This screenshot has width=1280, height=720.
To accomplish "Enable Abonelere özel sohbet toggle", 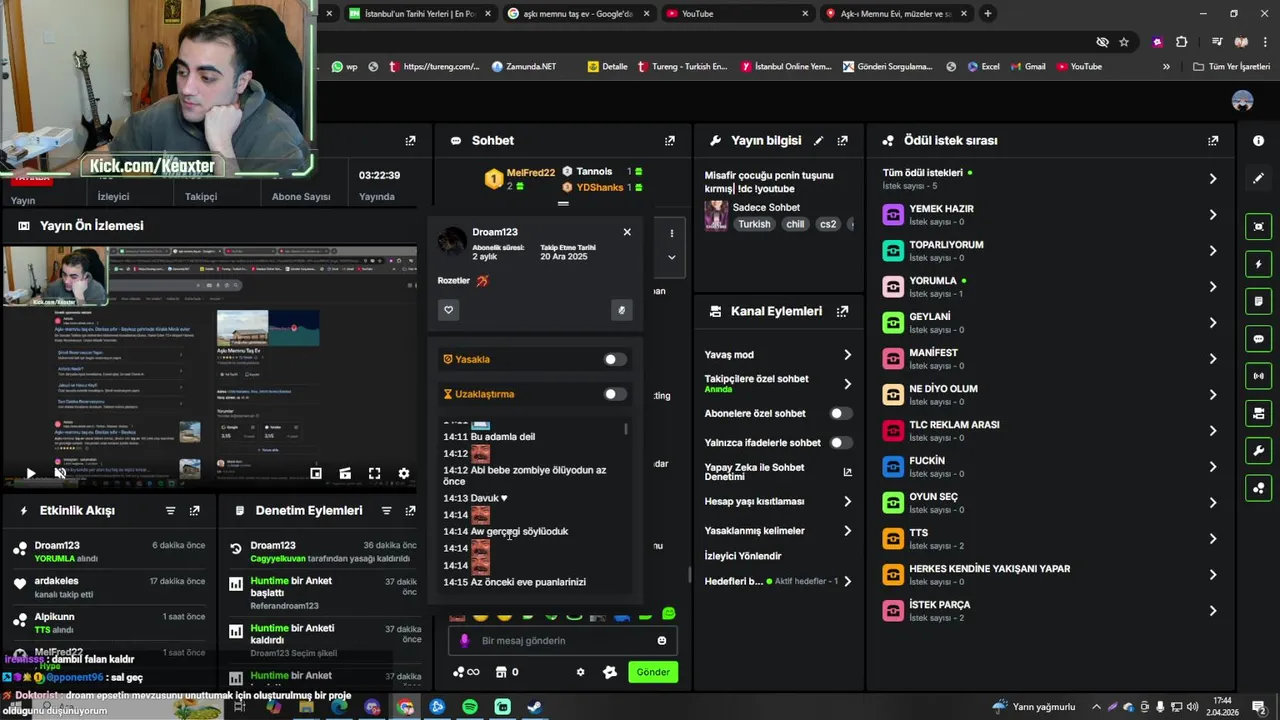I will 841,413.
